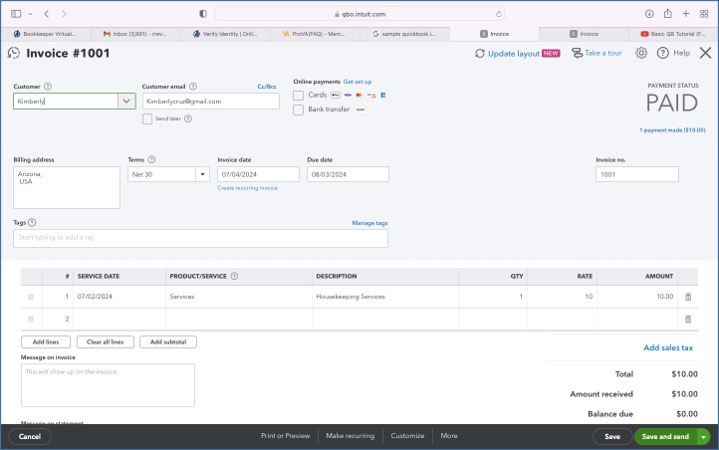This screenshot has width=719, height=450.
Task: Open the Cc/Bcc link
Action: click(267, 86)
